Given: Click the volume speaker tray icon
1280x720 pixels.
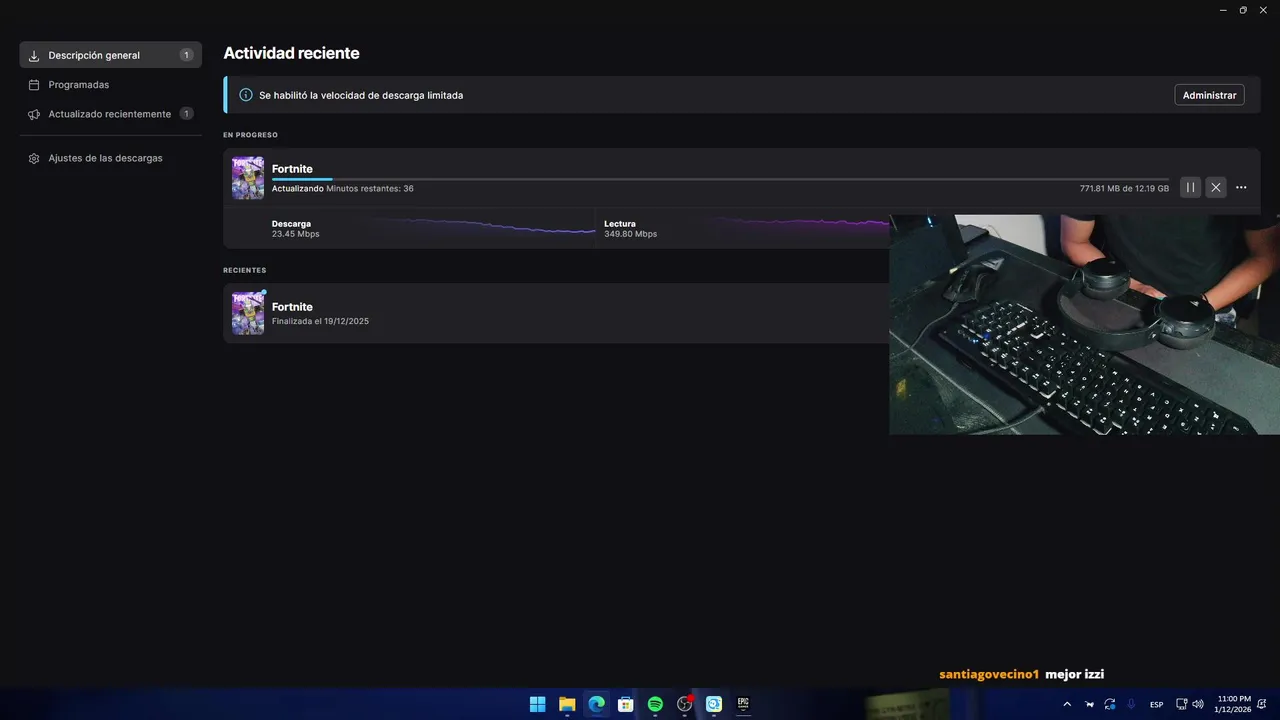Looking at the screenshot, I should point(1198,704).
